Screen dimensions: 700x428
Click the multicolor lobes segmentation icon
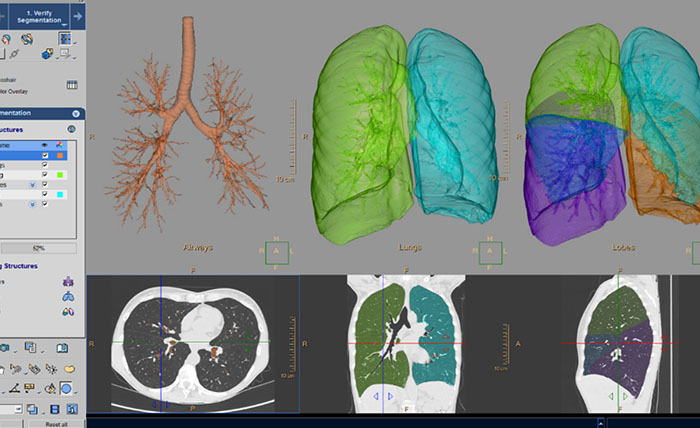point(68,312)
